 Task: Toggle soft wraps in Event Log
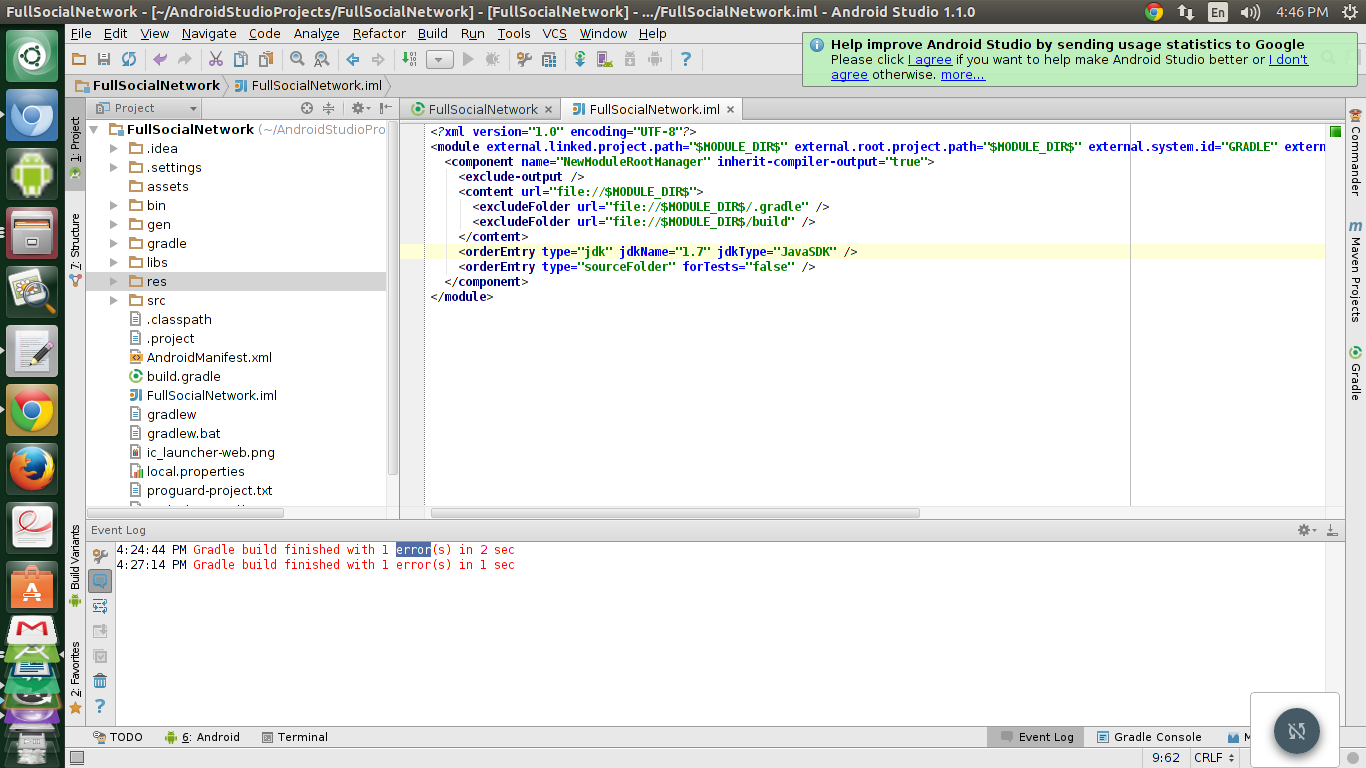(100, 606)
